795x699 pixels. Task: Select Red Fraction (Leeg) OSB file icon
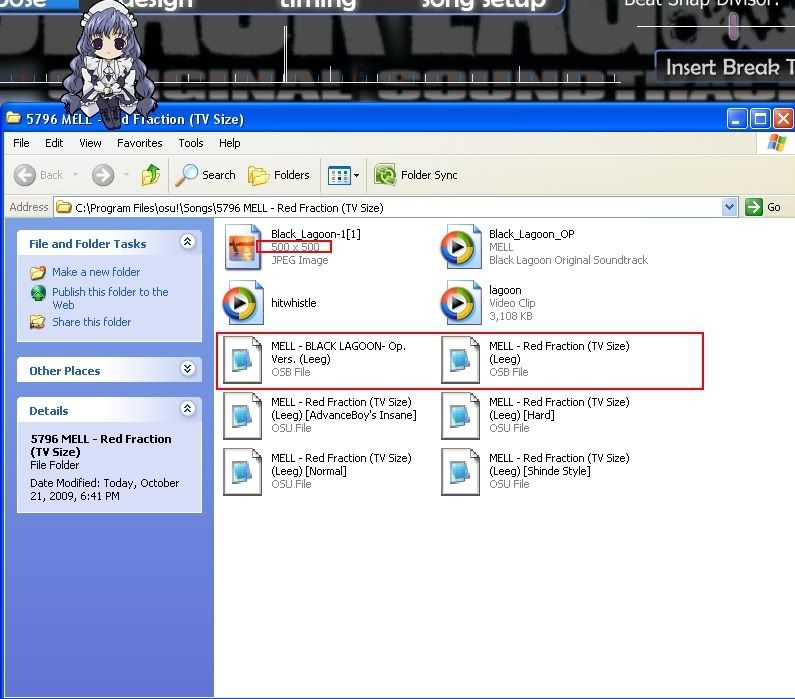(x=460, y=359)
